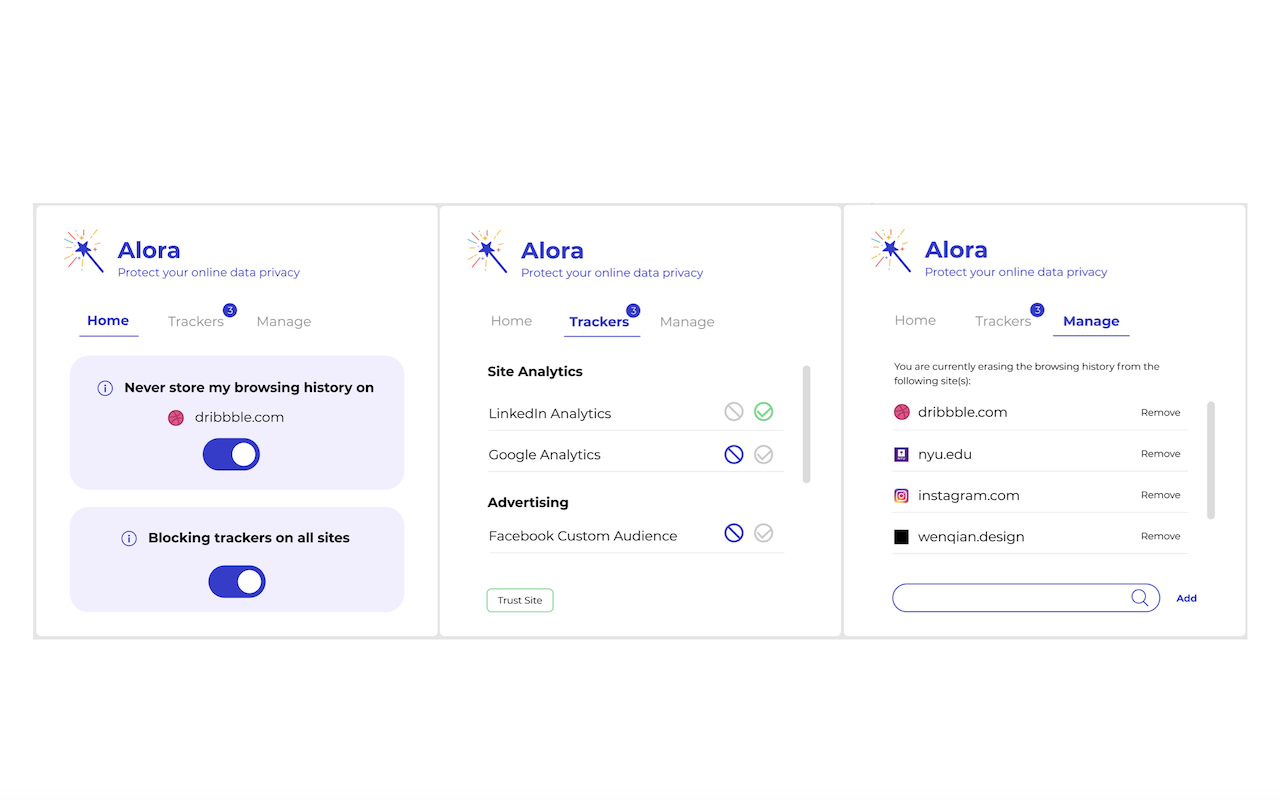1280x800 pixels.
Task: Toggle blocking trackers on all sites switch
Action: 237,581
